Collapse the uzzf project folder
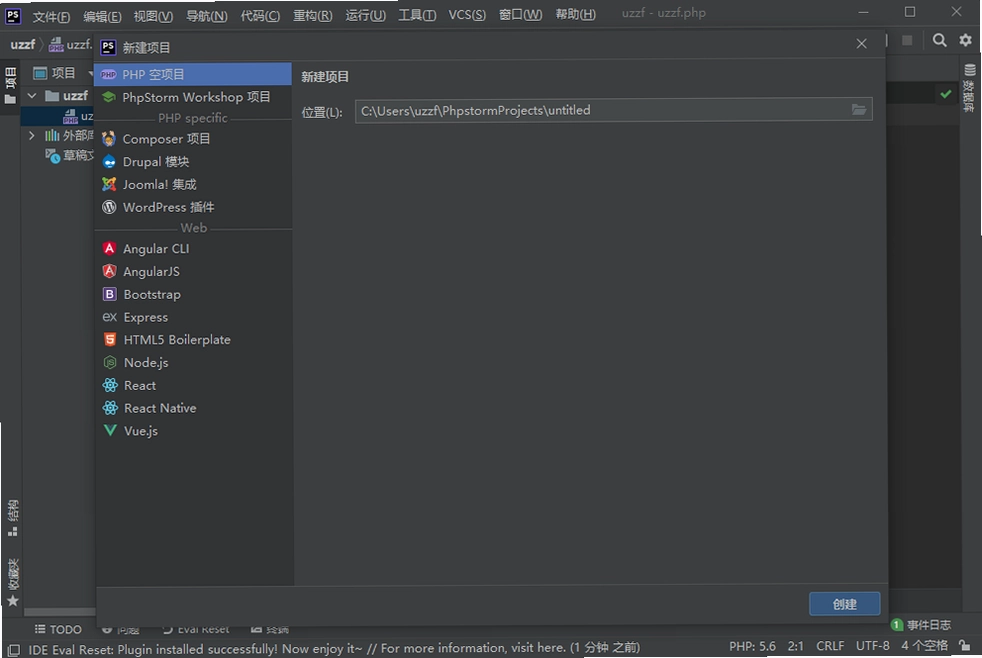The image size is (982, 658). (32, 96)
